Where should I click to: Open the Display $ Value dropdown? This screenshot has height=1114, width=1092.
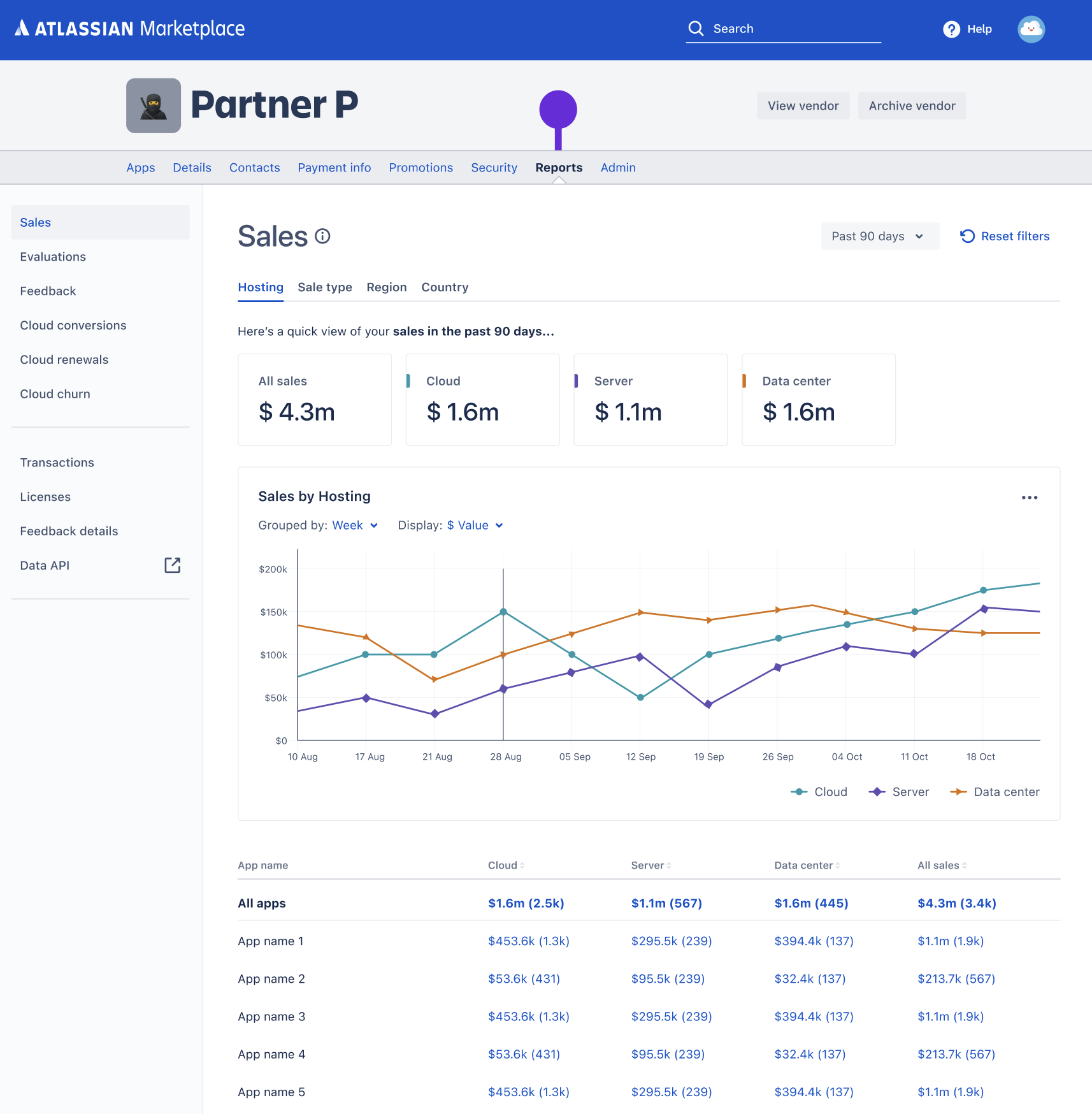click(x=474, y=525)
